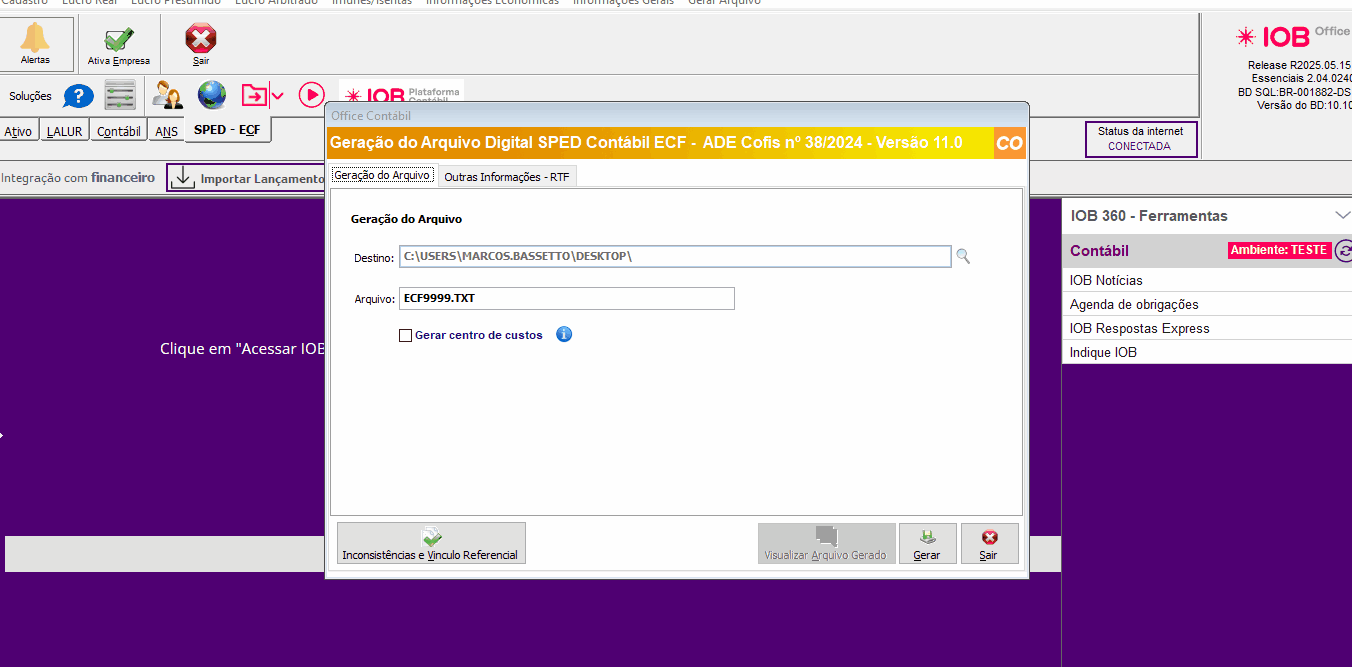Collapse the IOB 360 - Ferramentas panel
Screen dimensions: 1352x667
click(x=1342, y=215)
